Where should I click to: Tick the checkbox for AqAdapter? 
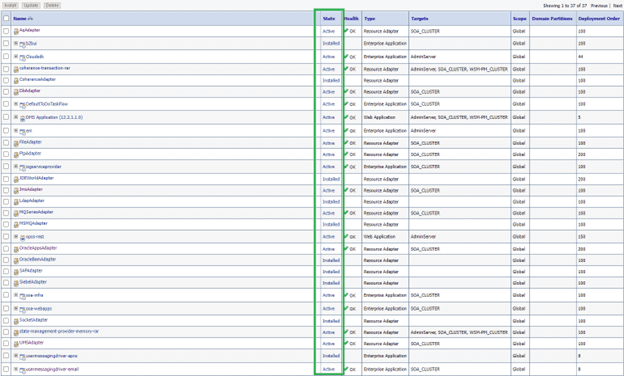pos(6,31)
